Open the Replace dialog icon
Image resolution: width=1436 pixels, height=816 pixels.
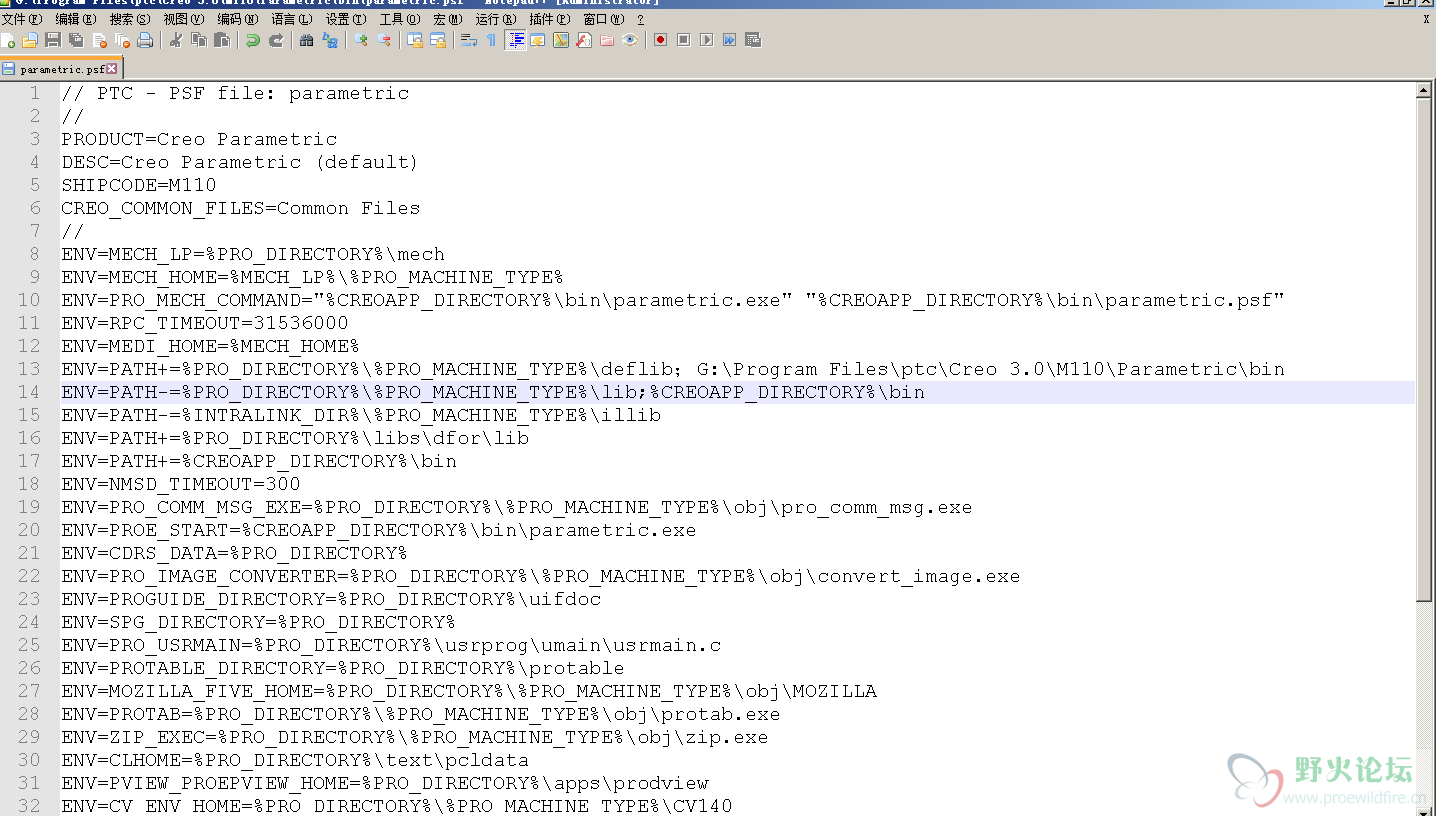(329, 40)
